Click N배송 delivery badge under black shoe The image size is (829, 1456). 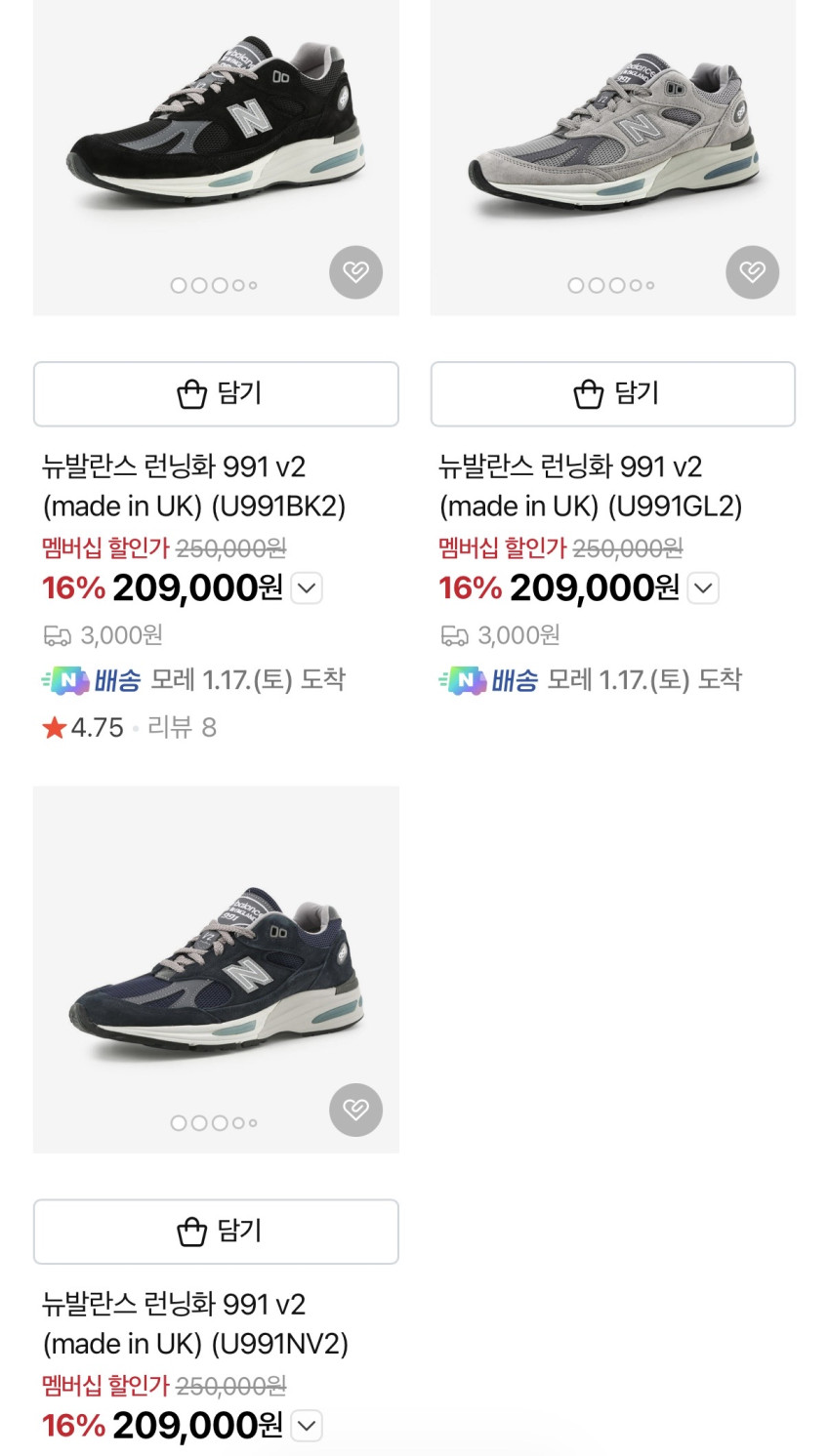coord(92,680)
